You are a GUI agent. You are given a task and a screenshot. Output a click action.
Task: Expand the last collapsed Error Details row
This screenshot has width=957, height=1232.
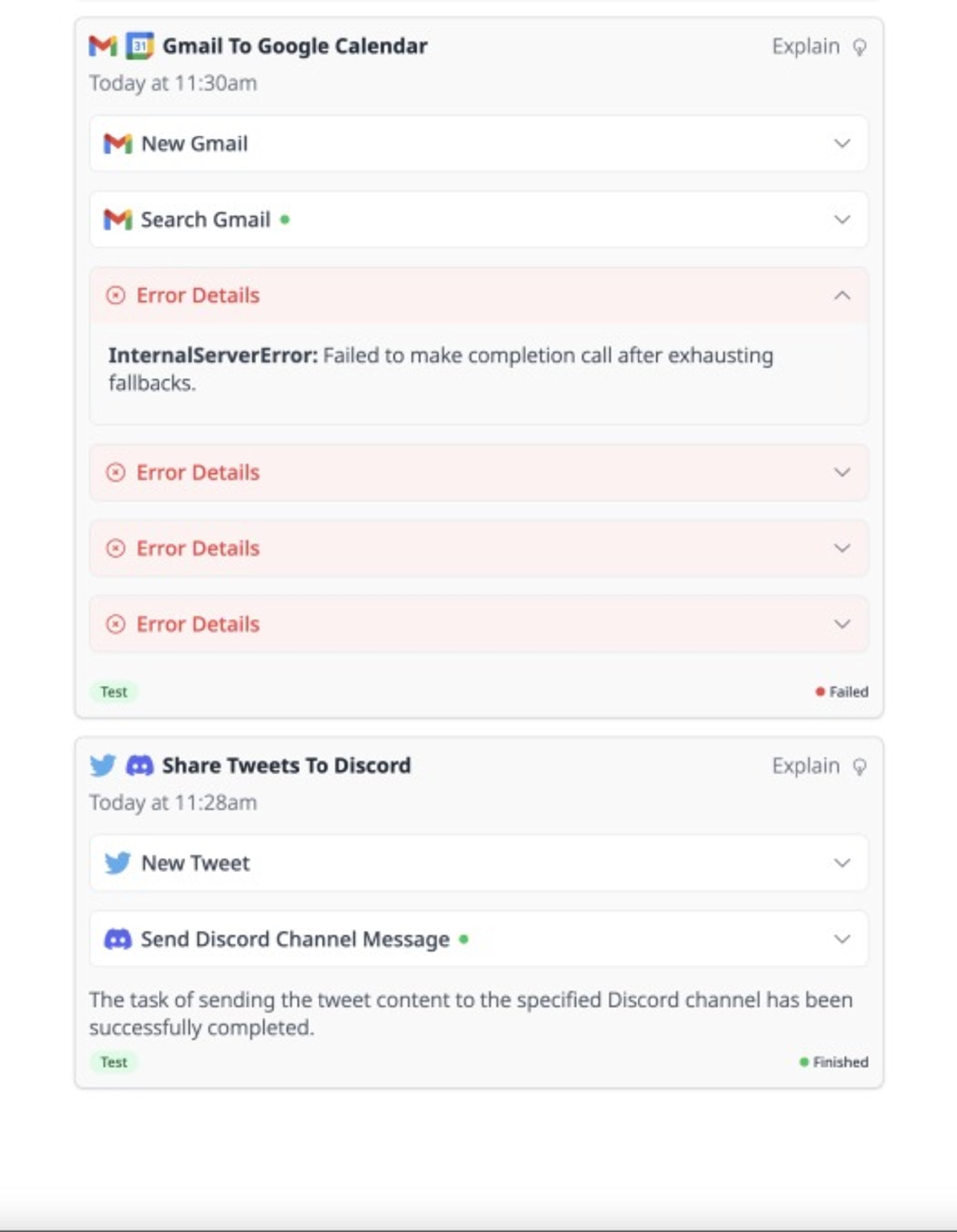(x=842, y=624)
